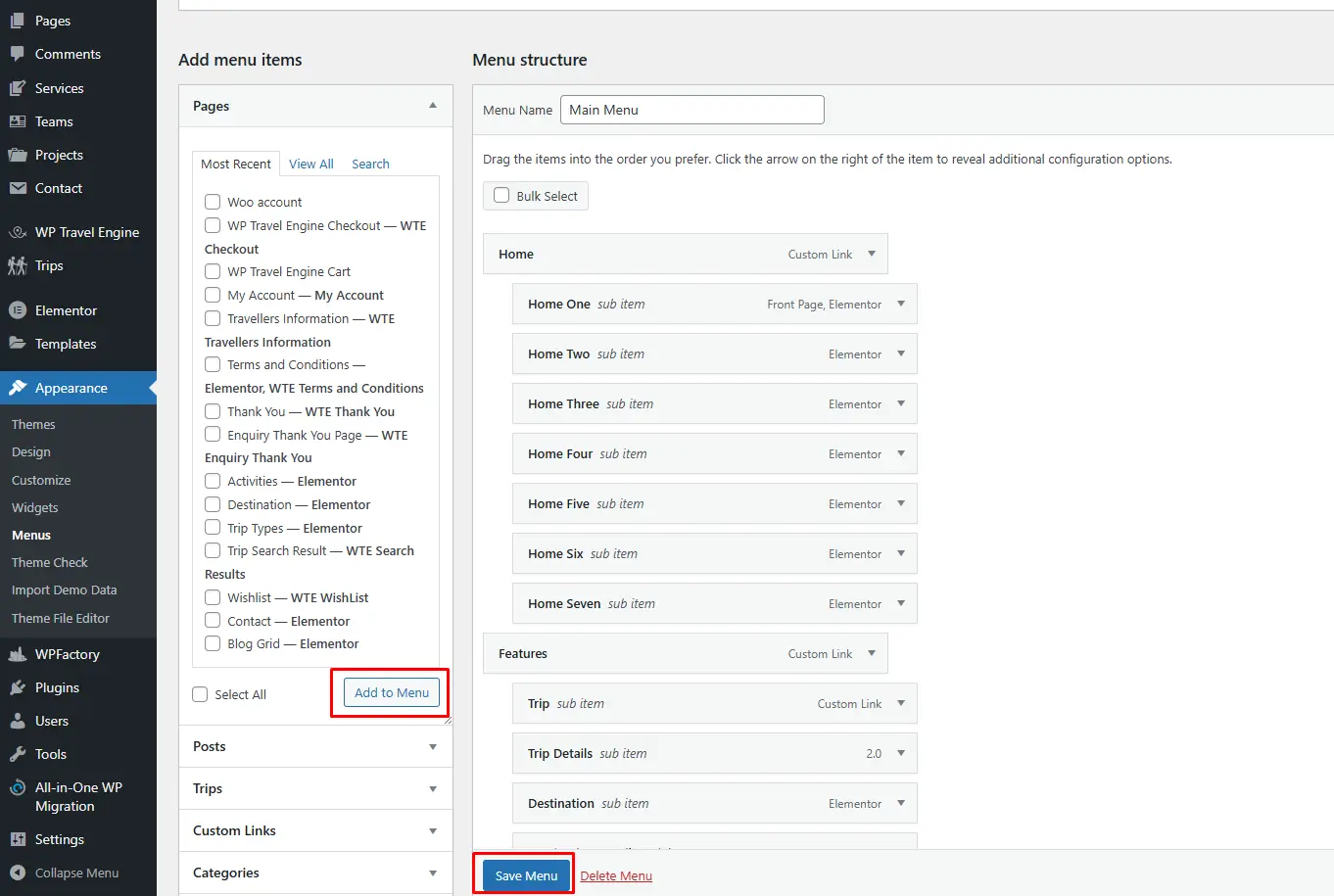Collapse the Pages panel with its arrow

point(433,106)
